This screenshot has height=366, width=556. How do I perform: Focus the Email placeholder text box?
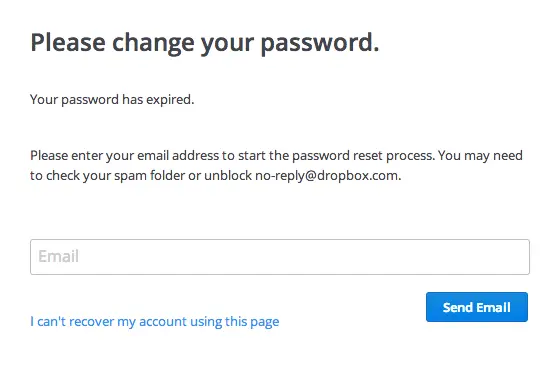pyautogui.click(x=280, y=257)
